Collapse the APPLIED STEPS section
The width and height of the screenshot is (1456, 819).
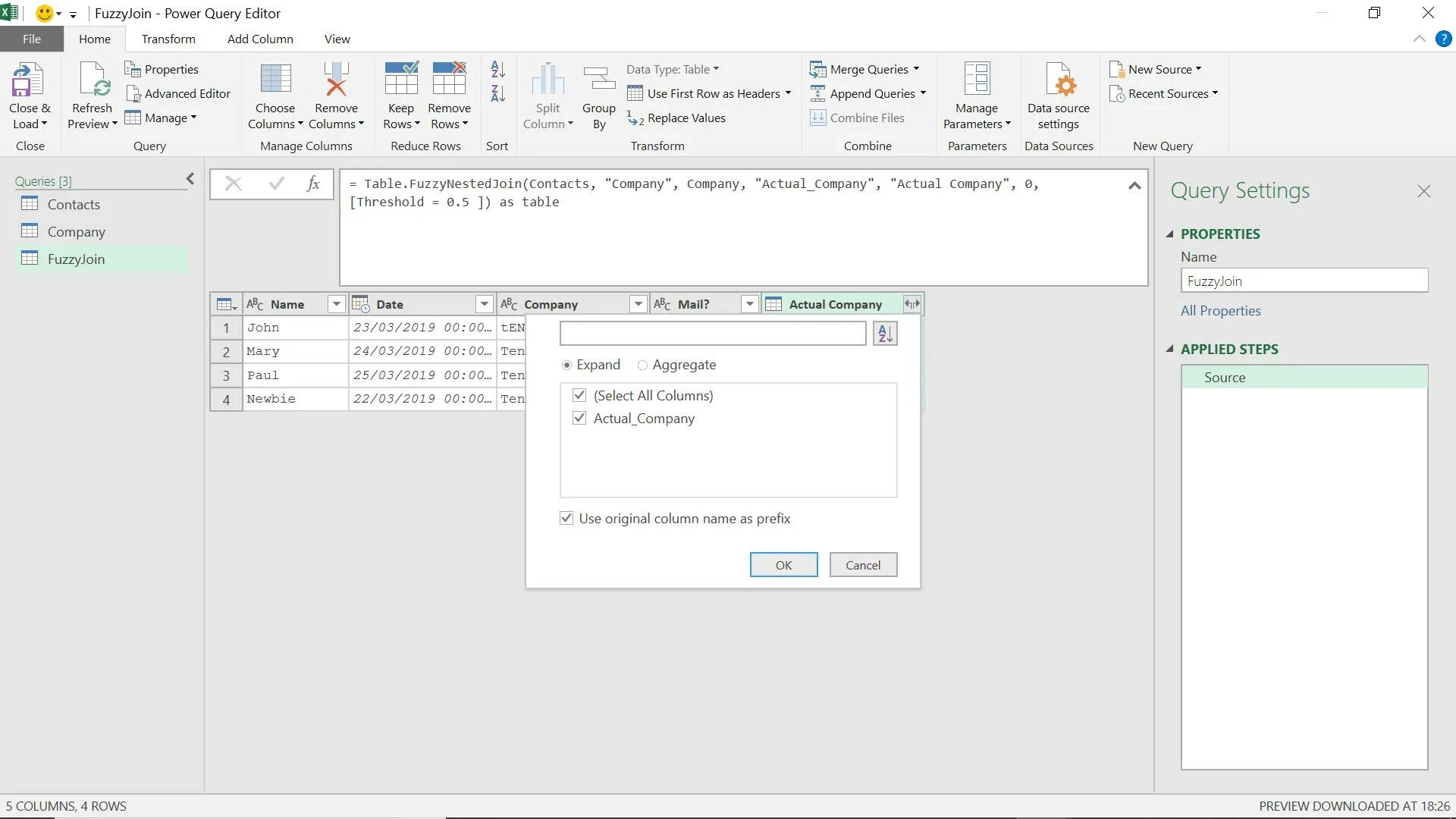click(x=1170, y=349)
